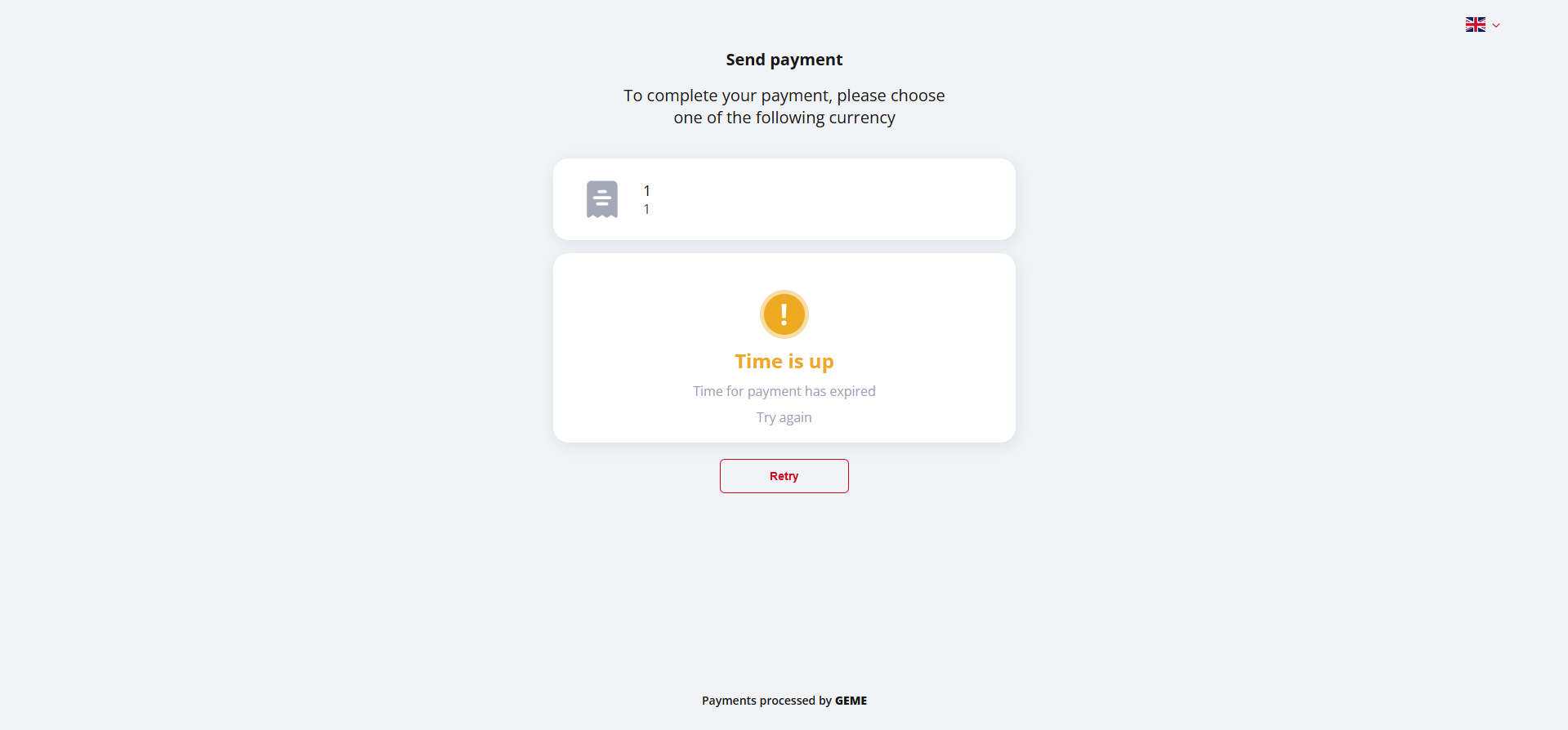Screen dimensions: 1568x730
Task: Click the word "choose" in the subtitle
Action: [x=918, y=96]
